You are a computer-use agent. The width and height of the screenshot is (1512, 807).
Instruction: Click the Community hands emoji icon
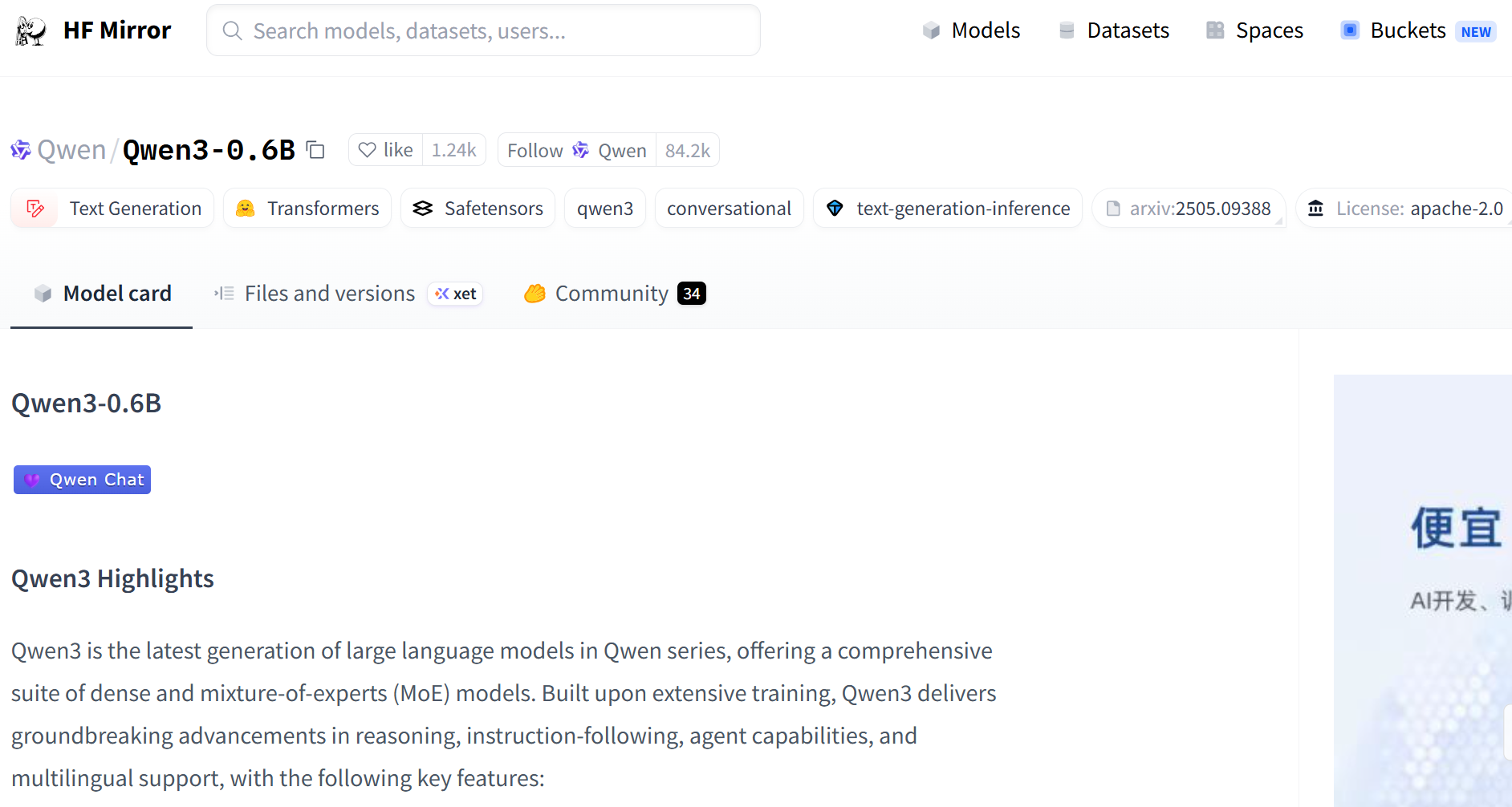[x=534, y=294]
